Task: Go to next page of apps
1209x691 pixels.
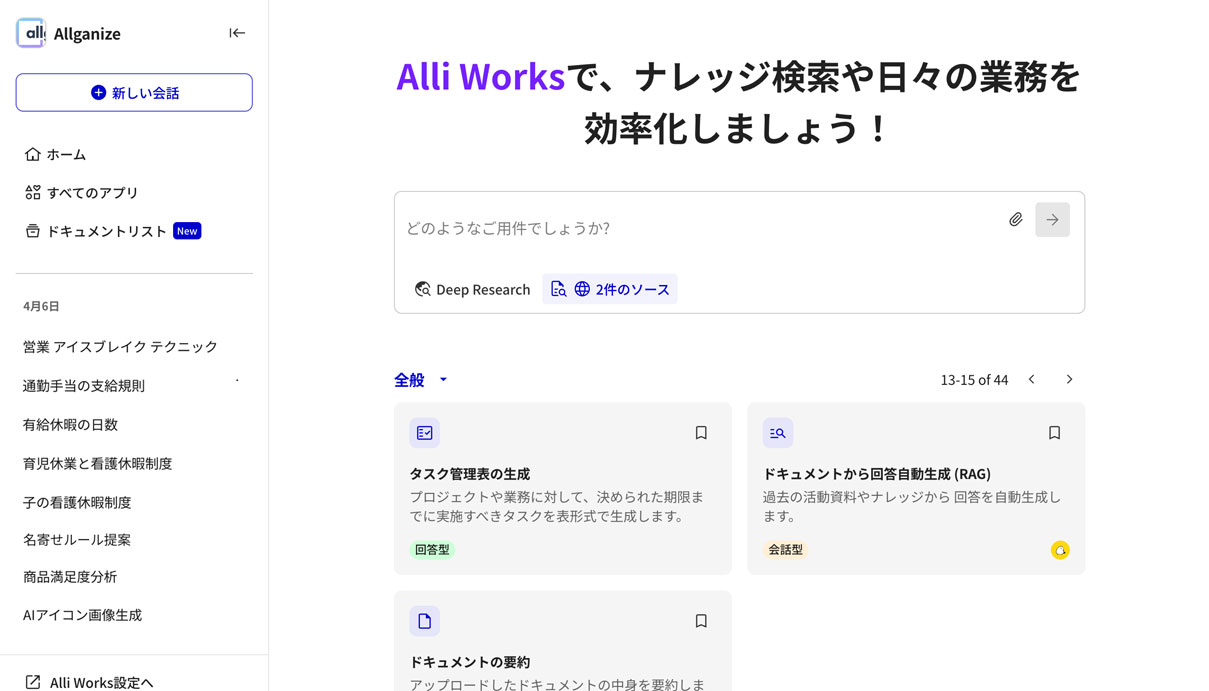Action: coord(1069,380)
